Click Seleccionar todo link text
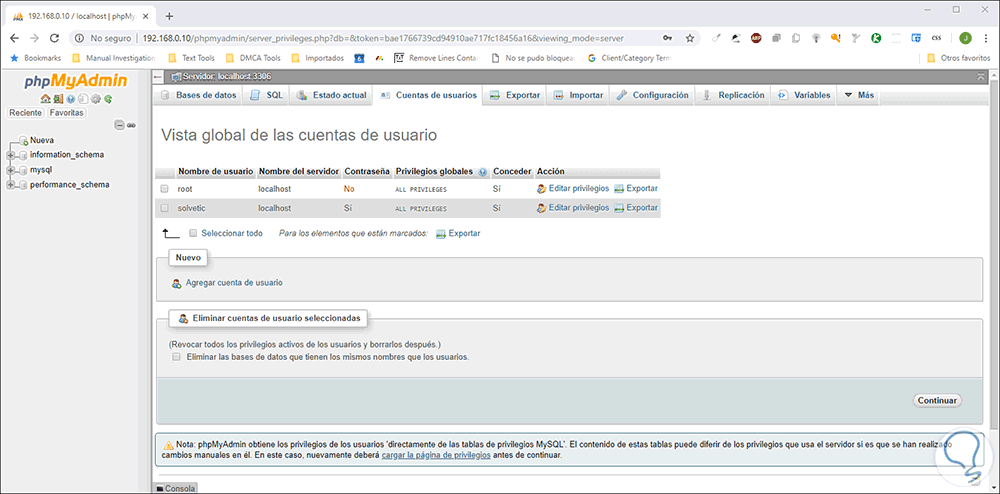The height and width of the screenshot is (494, 1000). (x=232, y=233)
